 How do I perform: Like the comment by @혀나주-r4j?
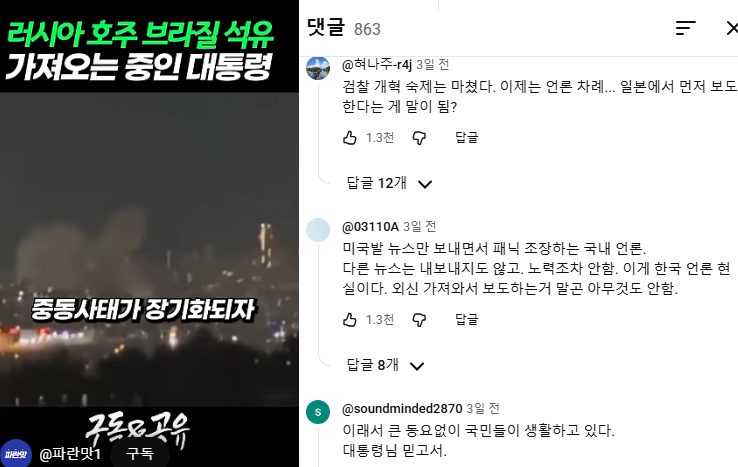[x=350, y=138]
